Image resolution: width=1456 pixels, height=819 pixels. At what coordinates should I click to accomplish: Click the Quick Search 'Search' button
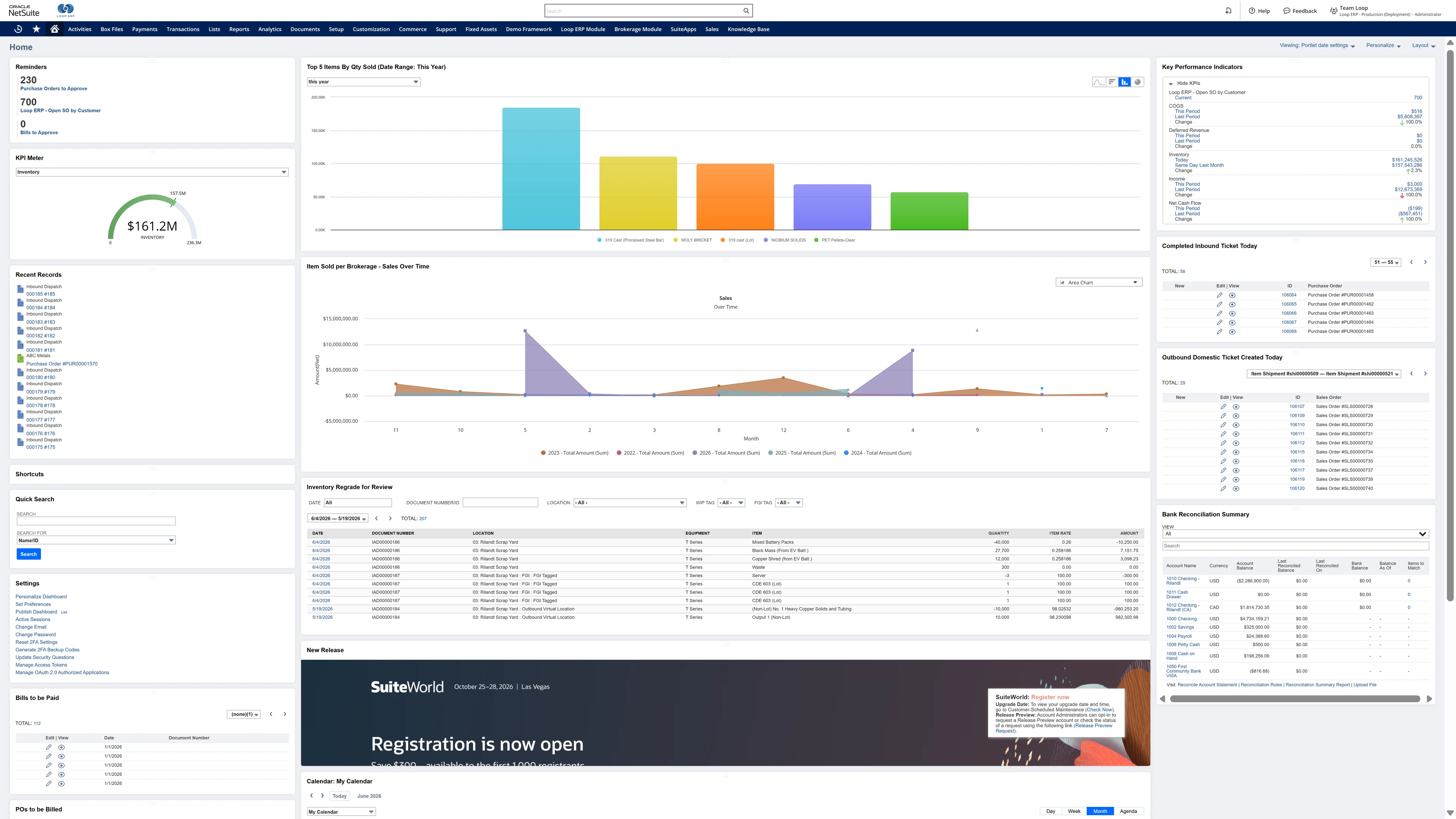(x=29, y=554)
